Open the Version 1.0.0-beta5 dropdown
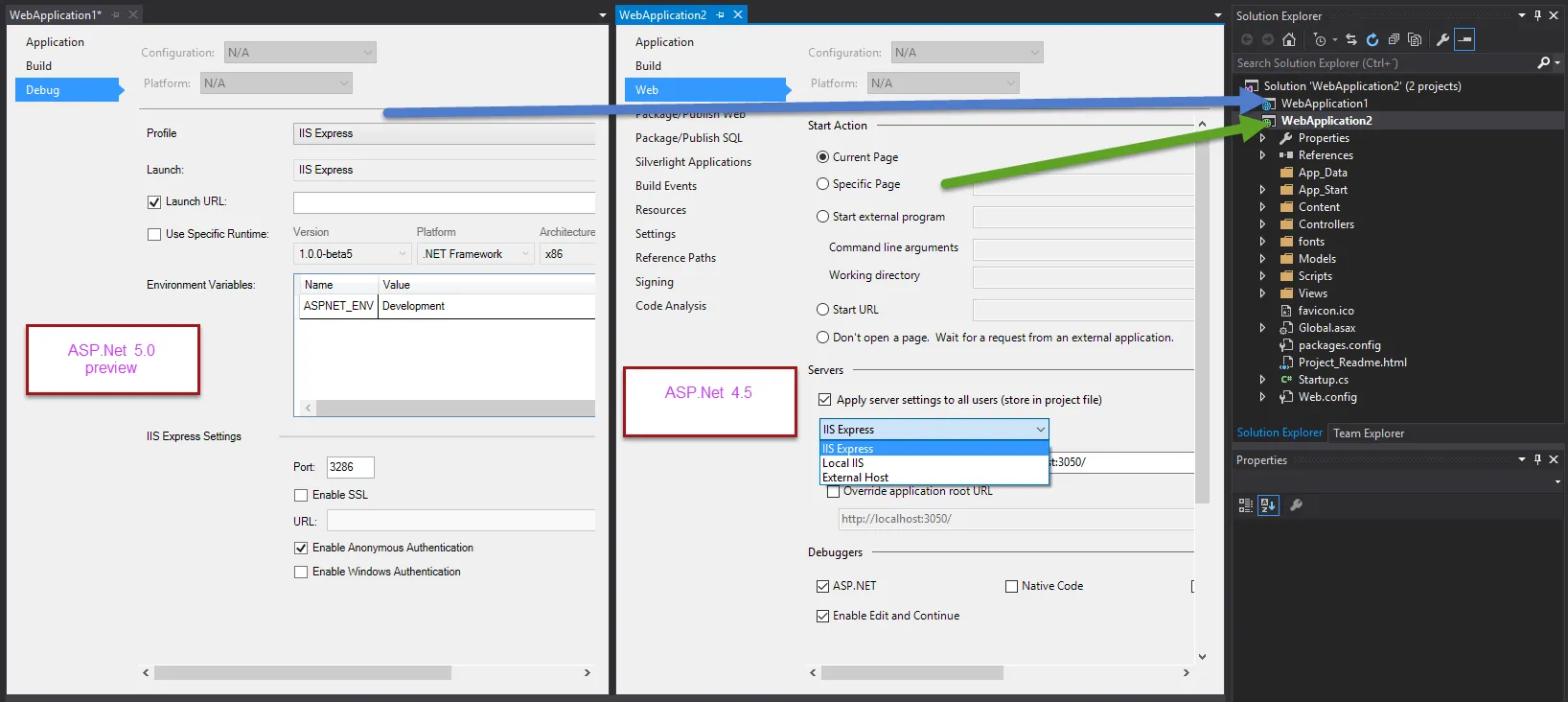 [x=353, y=254]
